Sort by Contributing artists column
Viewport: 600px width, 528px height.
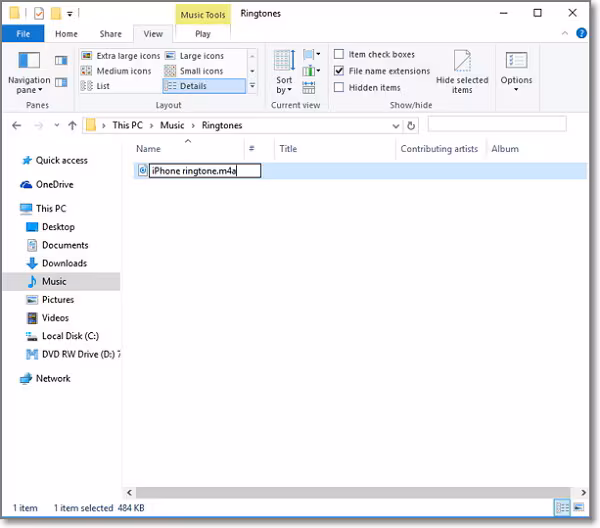pyautogui.click(x=441, y=148)
